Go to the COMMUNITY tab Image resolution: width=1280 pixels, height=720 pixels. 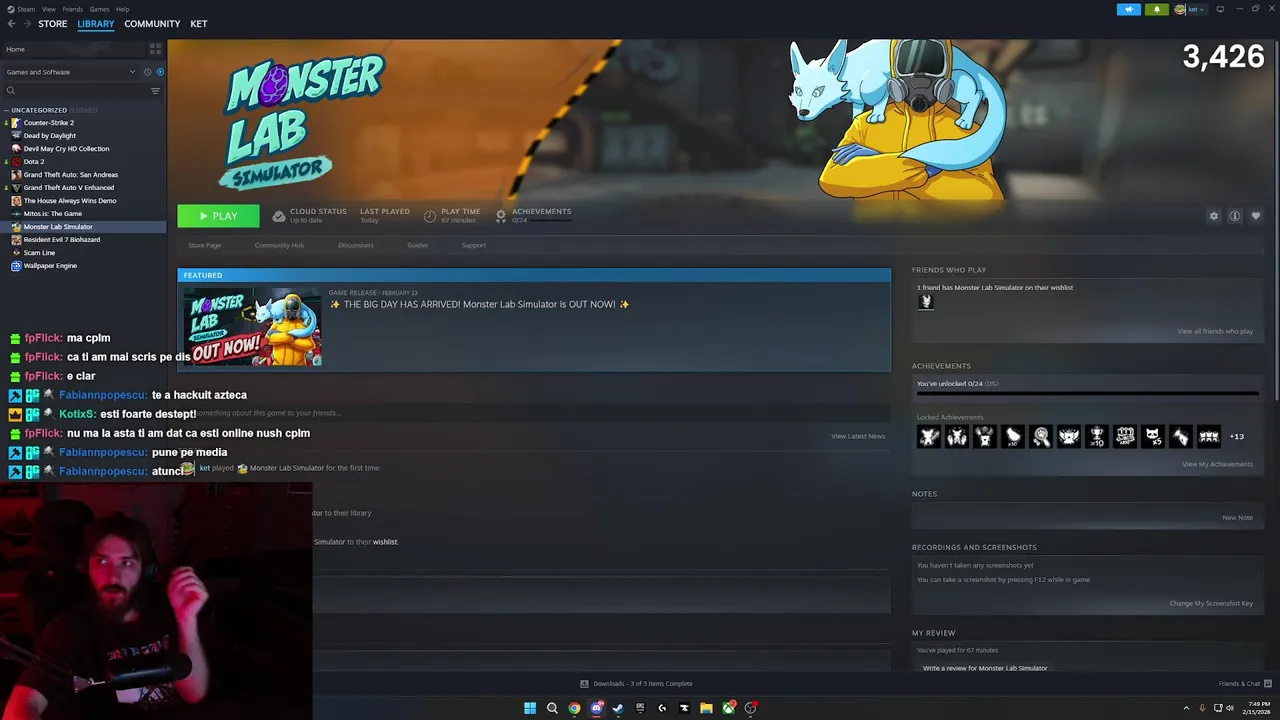[x=152, y=24]
